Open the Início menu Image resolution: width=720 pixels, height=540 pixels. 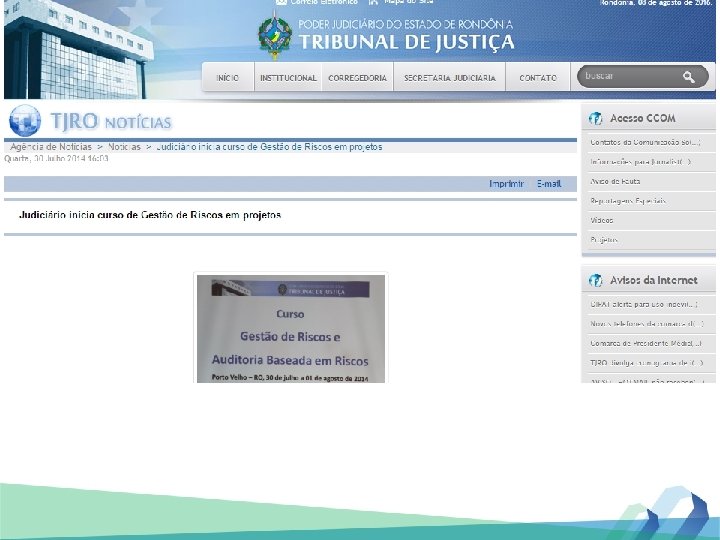pos(228,78)
